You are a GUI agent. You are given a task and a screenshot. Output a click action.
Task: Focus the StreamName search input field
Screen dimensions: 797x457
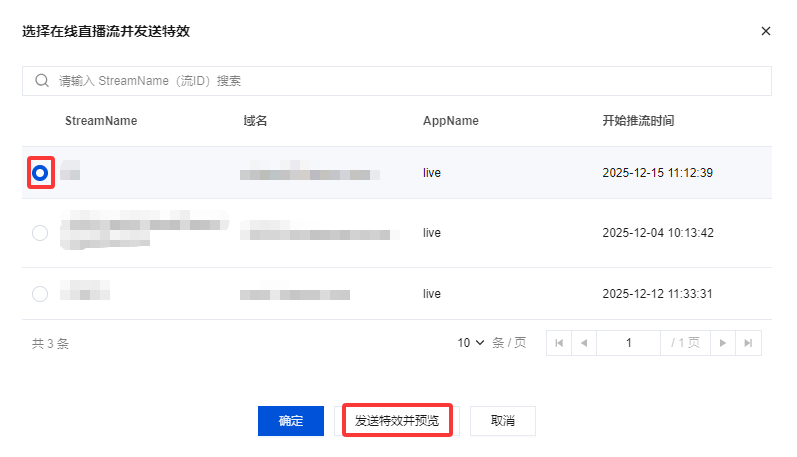point(400,81)
